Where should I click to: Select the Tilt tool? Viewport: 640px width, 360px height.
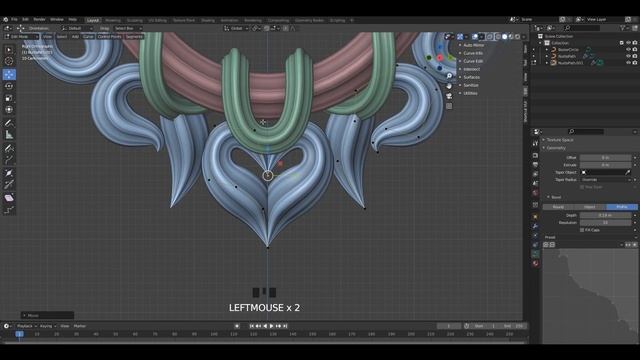(x=9, y=185)
